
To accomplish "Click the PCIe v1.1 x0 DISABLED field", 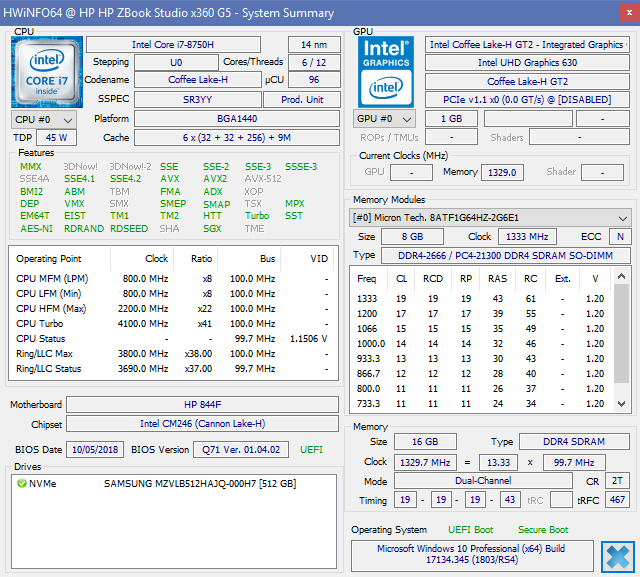I will pos(527,100).
